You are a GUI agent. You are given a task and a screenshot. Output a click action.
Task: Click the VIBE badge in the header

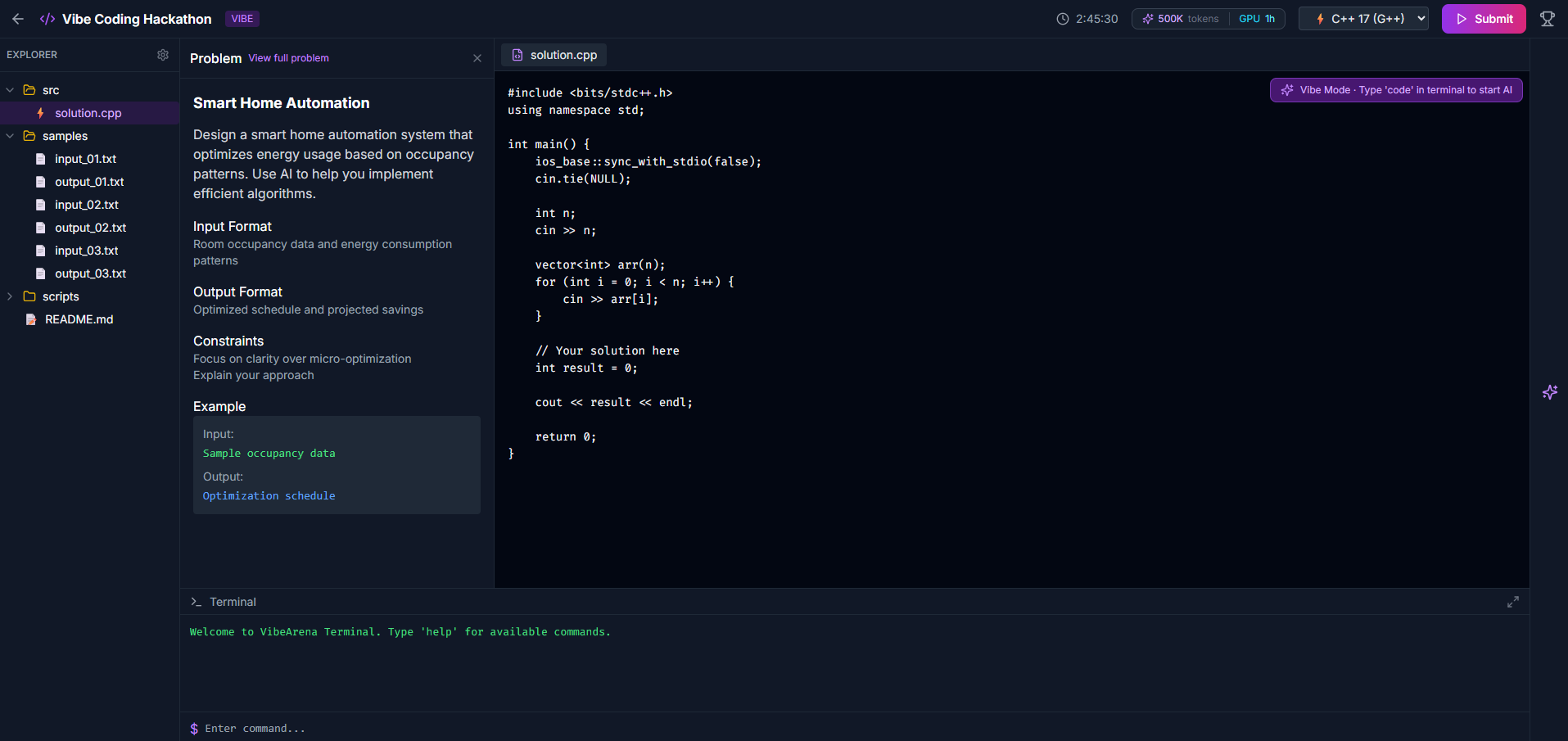242,18
